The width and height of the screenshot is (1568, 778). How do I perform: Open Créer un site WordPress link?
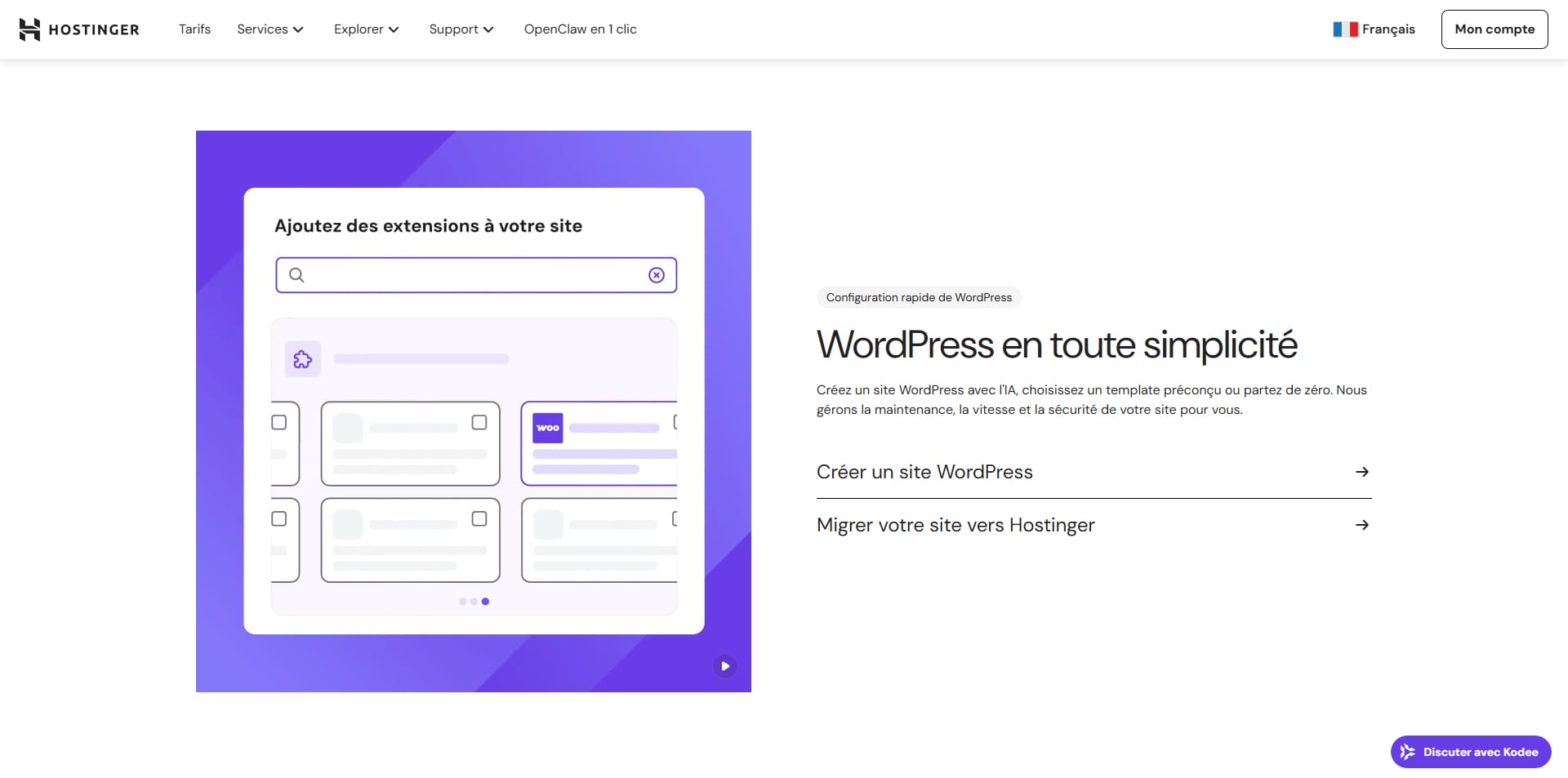1094,472
